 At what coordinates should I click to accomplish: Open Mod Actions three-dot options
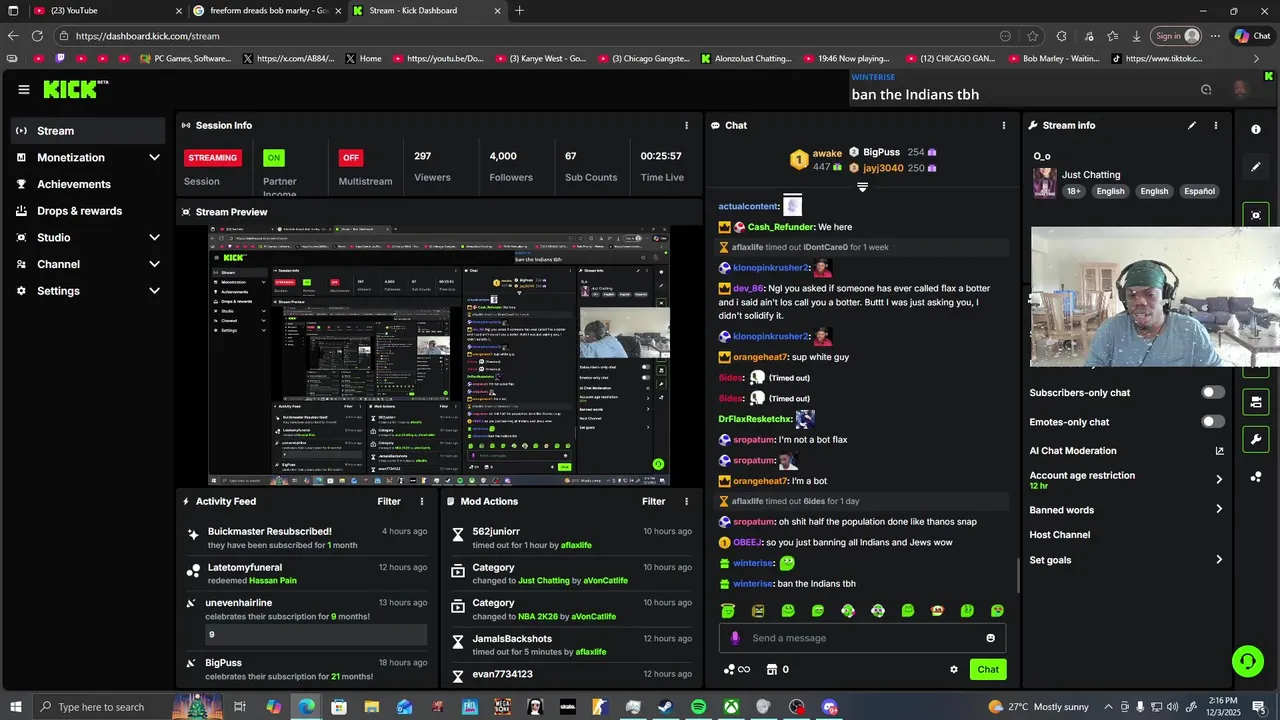tap(686, 502)
